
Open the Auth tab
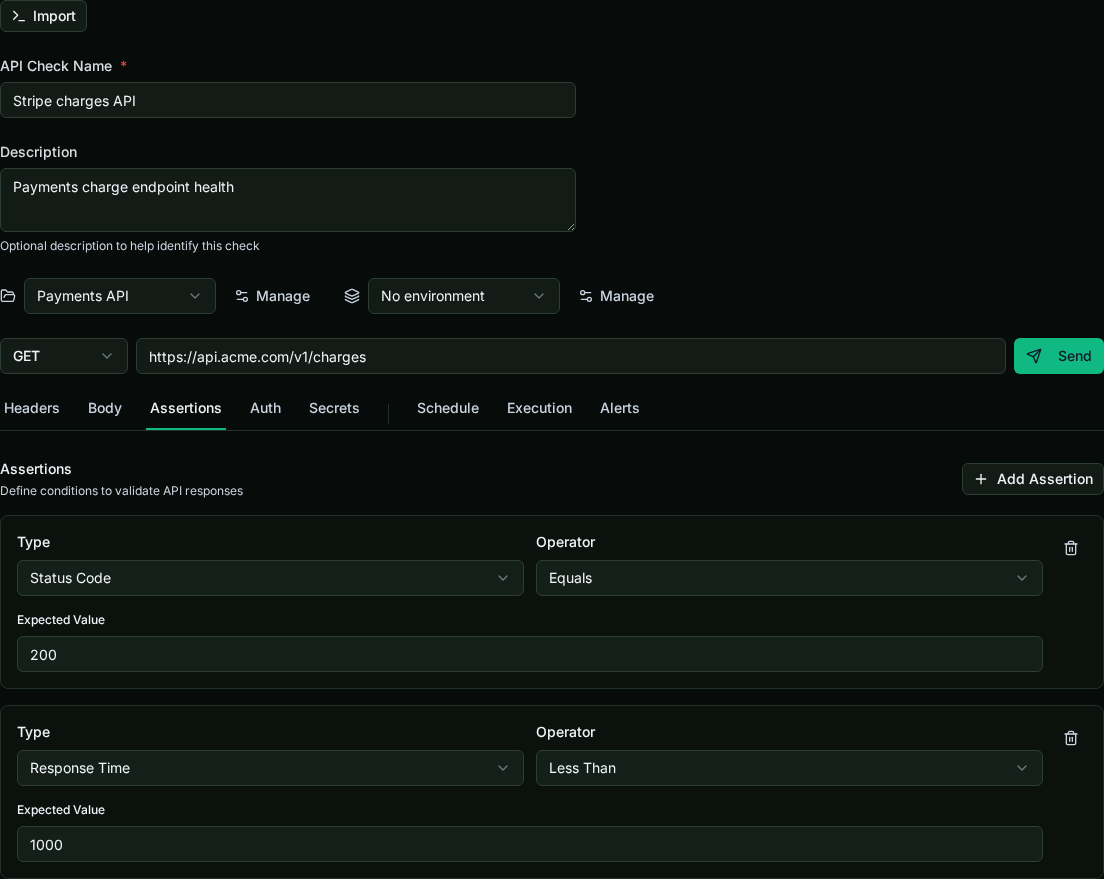(x=265, y=409)
